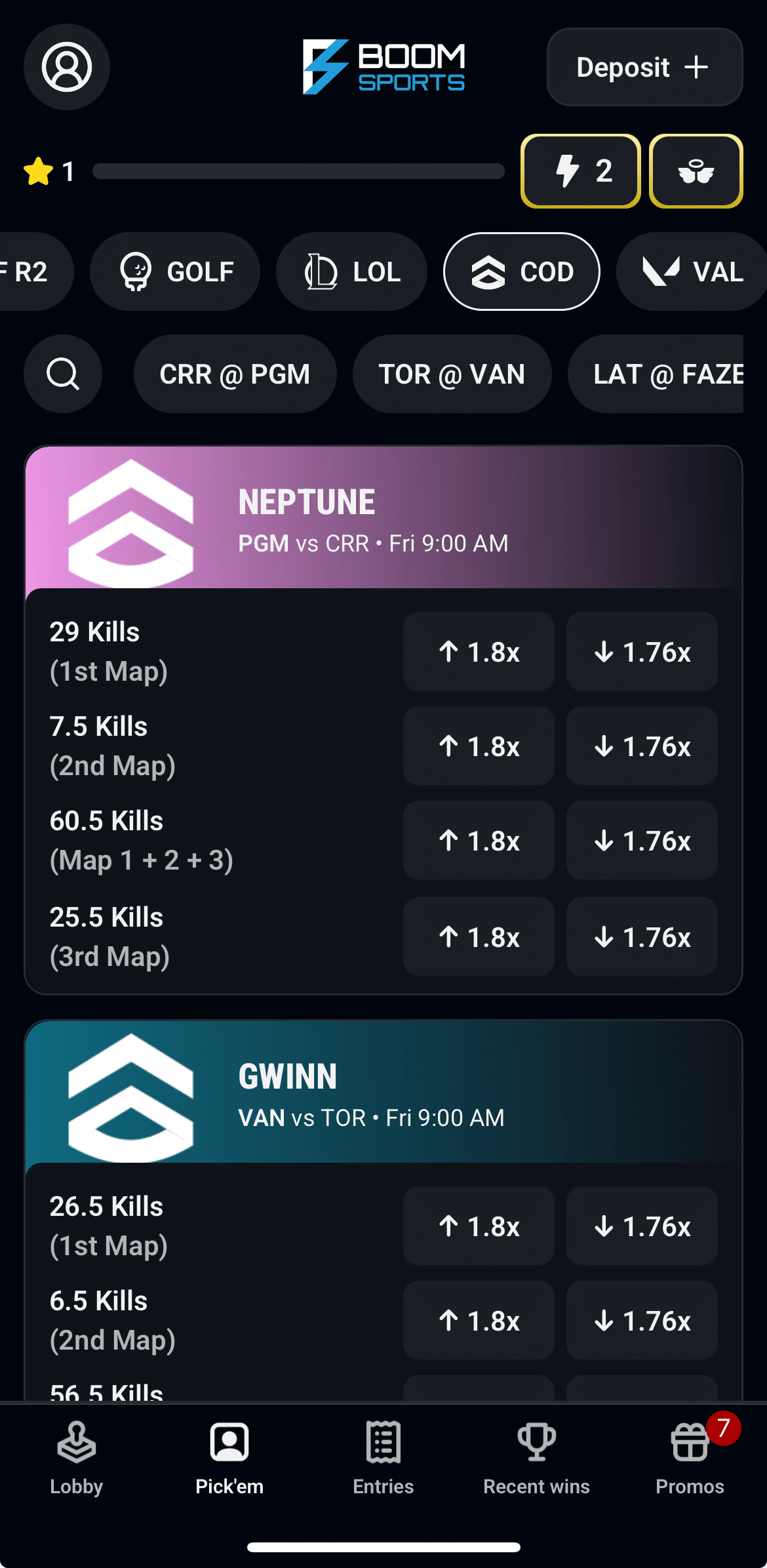Image resolution: width=767 pixels, height=1568 pixels.
Task: Pick more on Neptune 29 Kills 1st Map
Action: click(x=479, y=651)
